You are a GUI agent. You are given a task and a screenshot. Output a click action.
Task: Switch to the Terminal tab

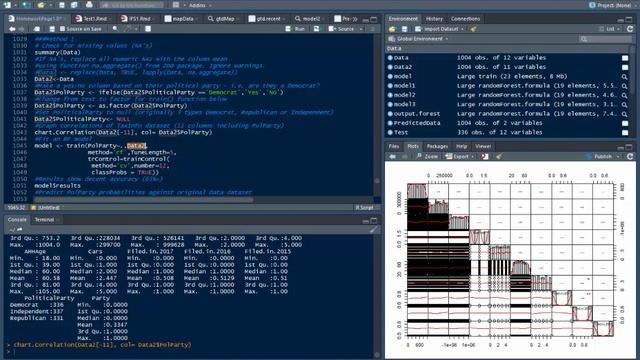[44, 220]
